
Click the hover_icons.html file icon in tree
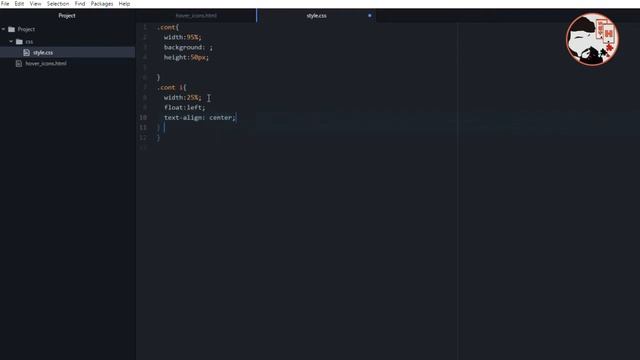point(18,64)
